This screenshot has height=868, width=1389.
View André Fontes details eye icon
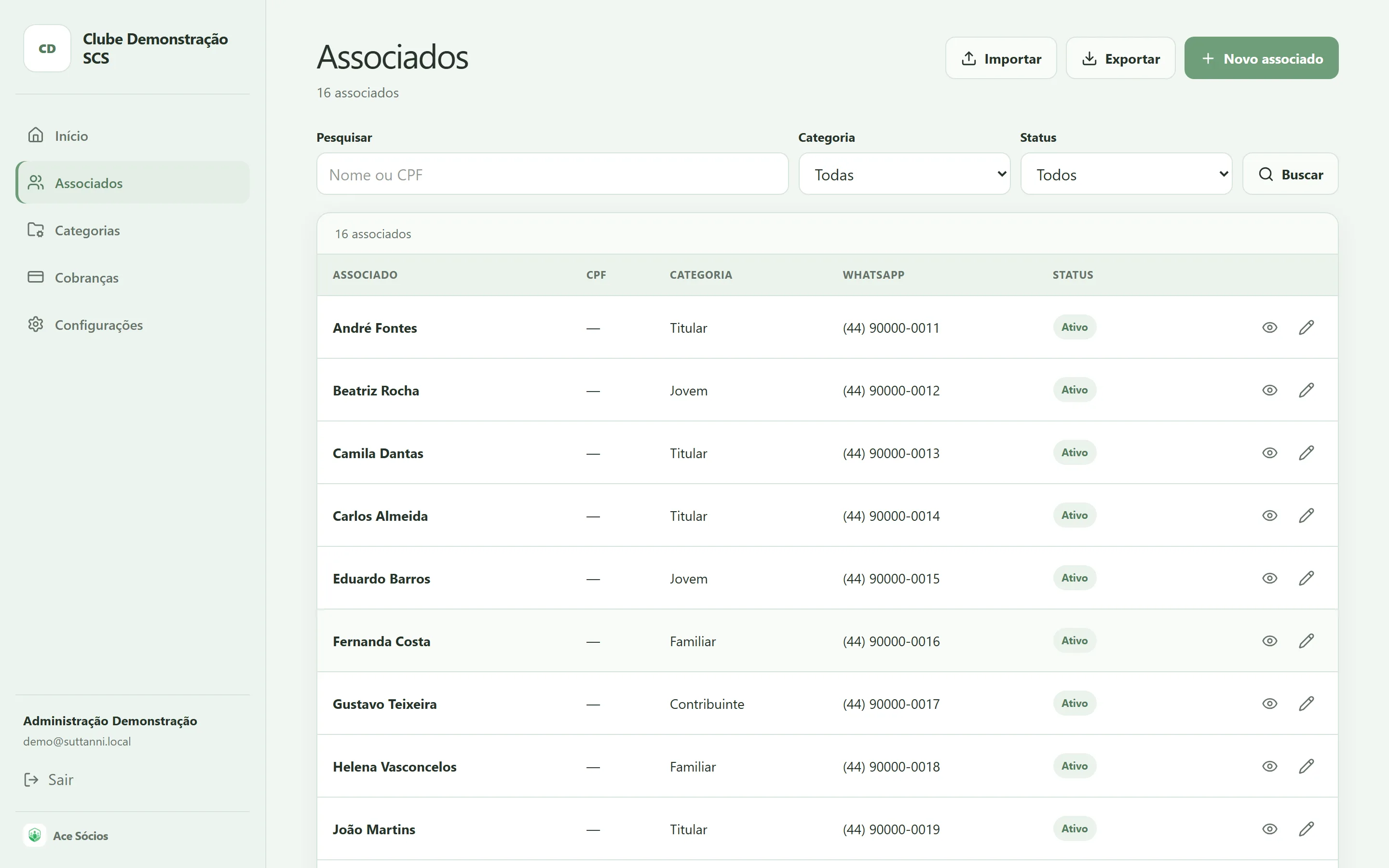click(1269, 327)
